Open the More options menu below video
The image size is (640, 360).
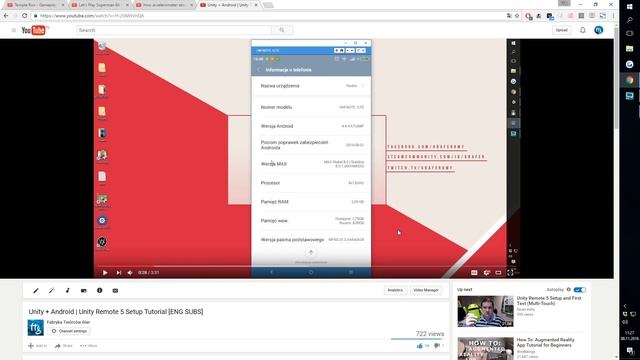(x=89, y=346)
